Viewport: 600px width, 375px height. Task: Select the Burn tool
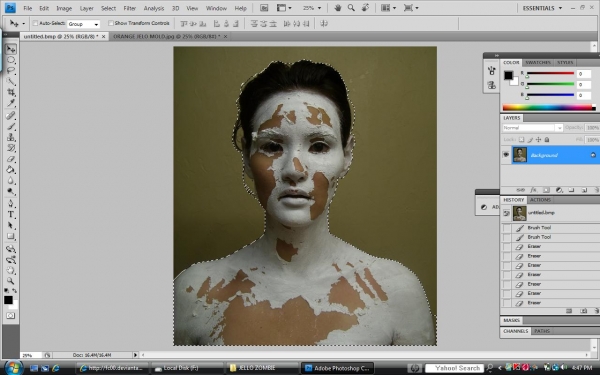(11, 191)
